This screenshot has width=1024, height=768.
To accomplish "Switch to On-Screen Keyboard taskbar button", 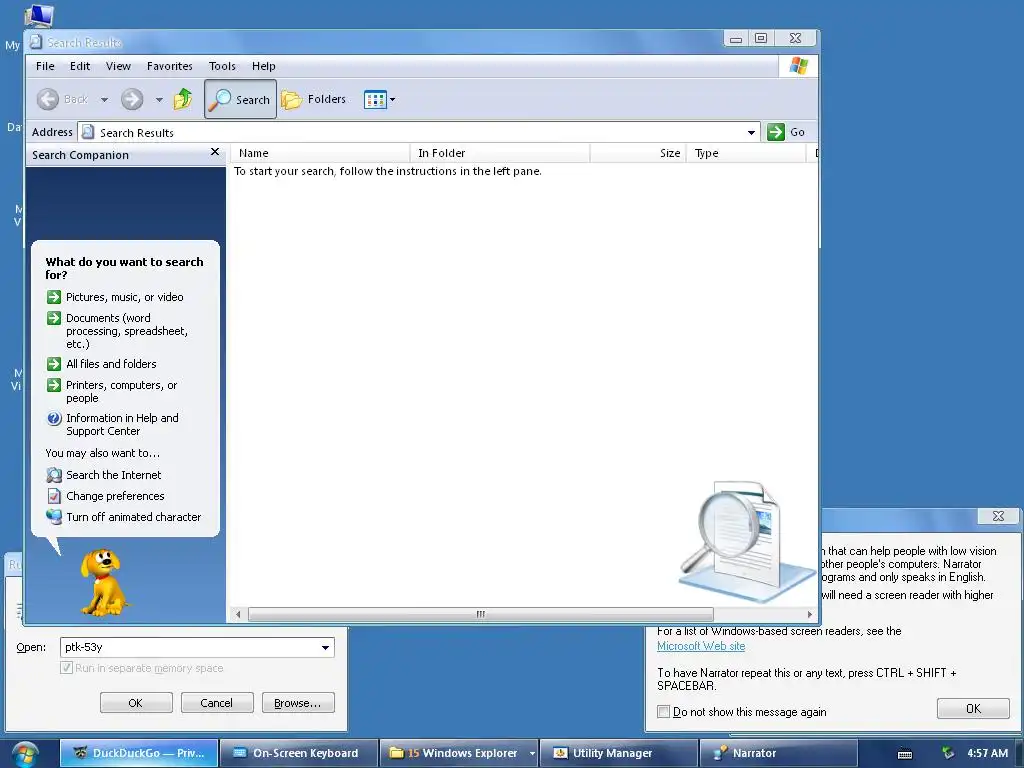I will 298,753.
